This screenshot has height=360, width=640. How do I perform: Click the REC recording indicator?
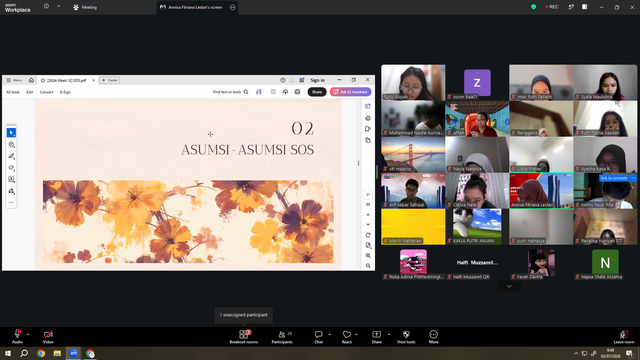pos(552,7)
